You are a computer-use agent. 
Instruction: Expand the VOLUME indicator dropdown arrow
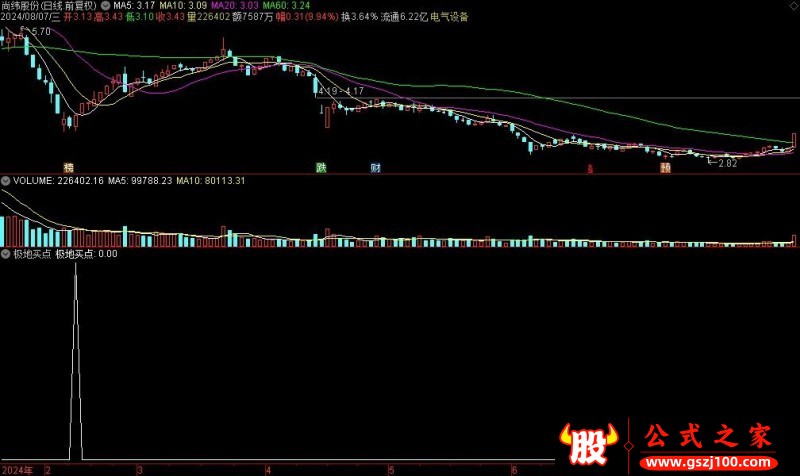(x=6, y=181)
